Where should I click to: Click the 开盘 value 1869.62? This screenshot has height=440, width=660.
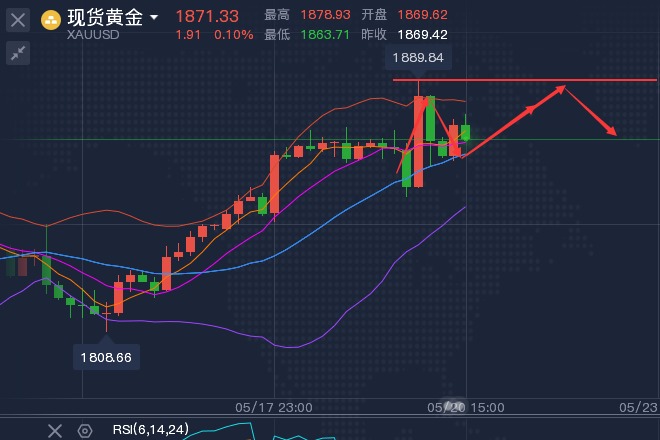(x=422, y=15)
